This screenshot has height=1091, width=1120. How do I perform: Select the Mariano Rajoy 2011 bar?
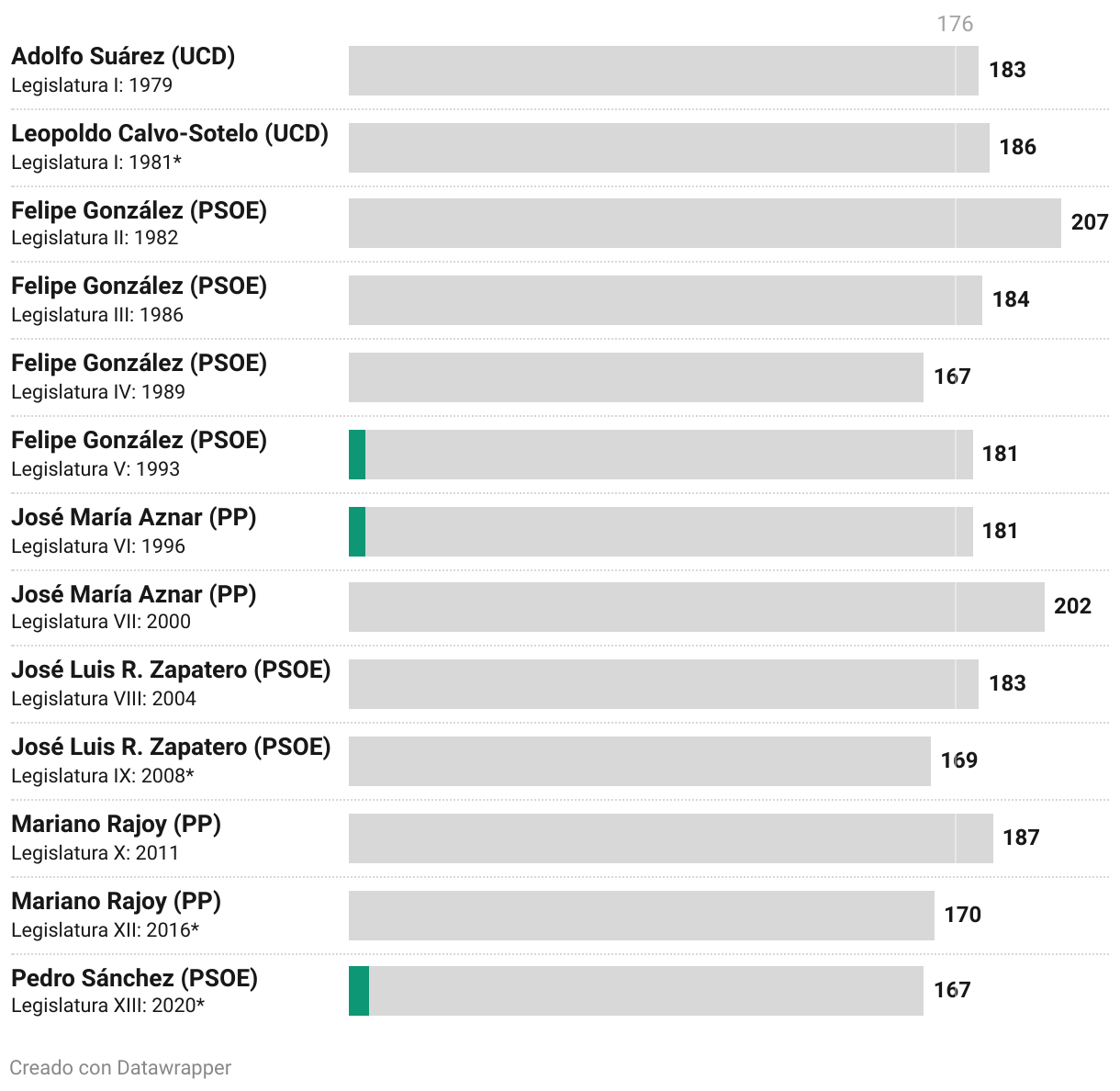[671, 838]
